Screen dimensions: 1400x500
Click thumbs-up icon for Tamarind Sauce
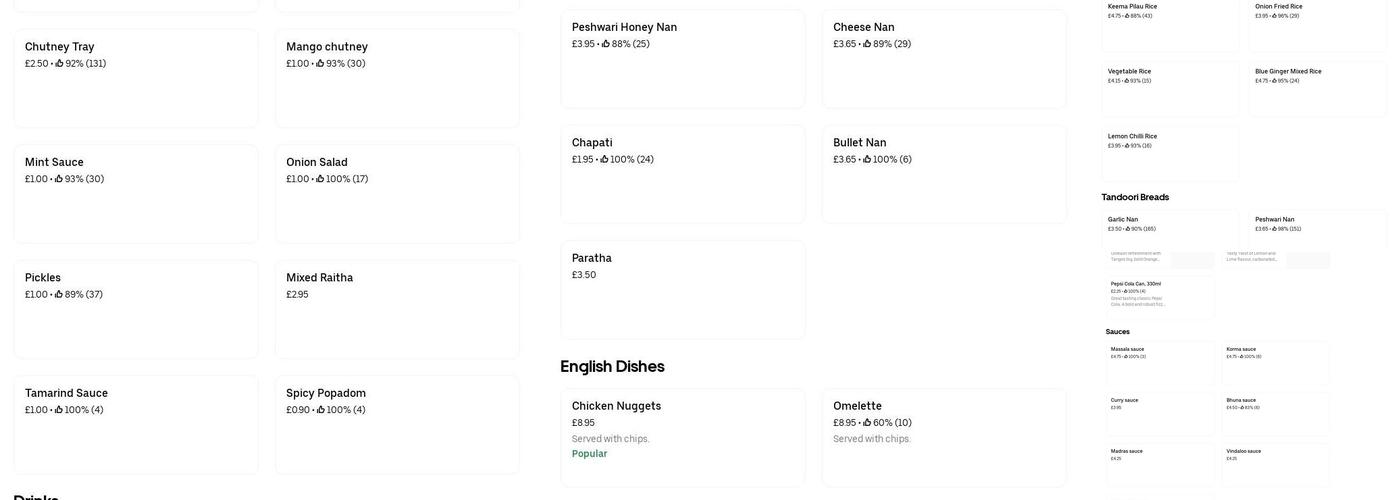coord(60,410)
